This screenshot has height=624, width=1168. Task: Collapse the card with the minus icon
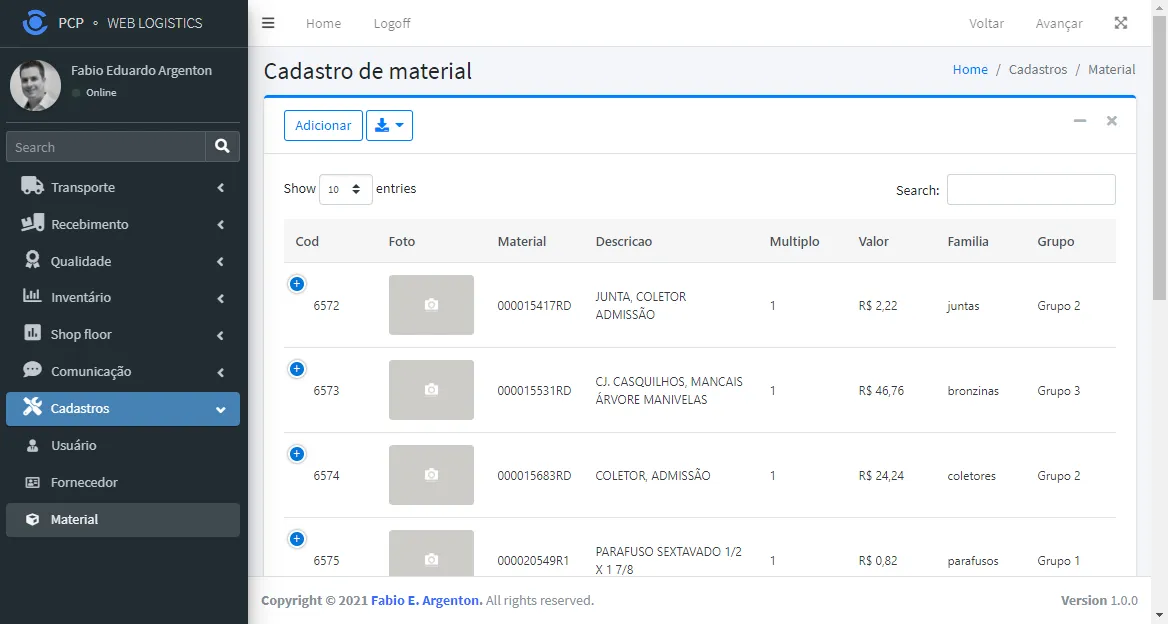click(1079, 121)
